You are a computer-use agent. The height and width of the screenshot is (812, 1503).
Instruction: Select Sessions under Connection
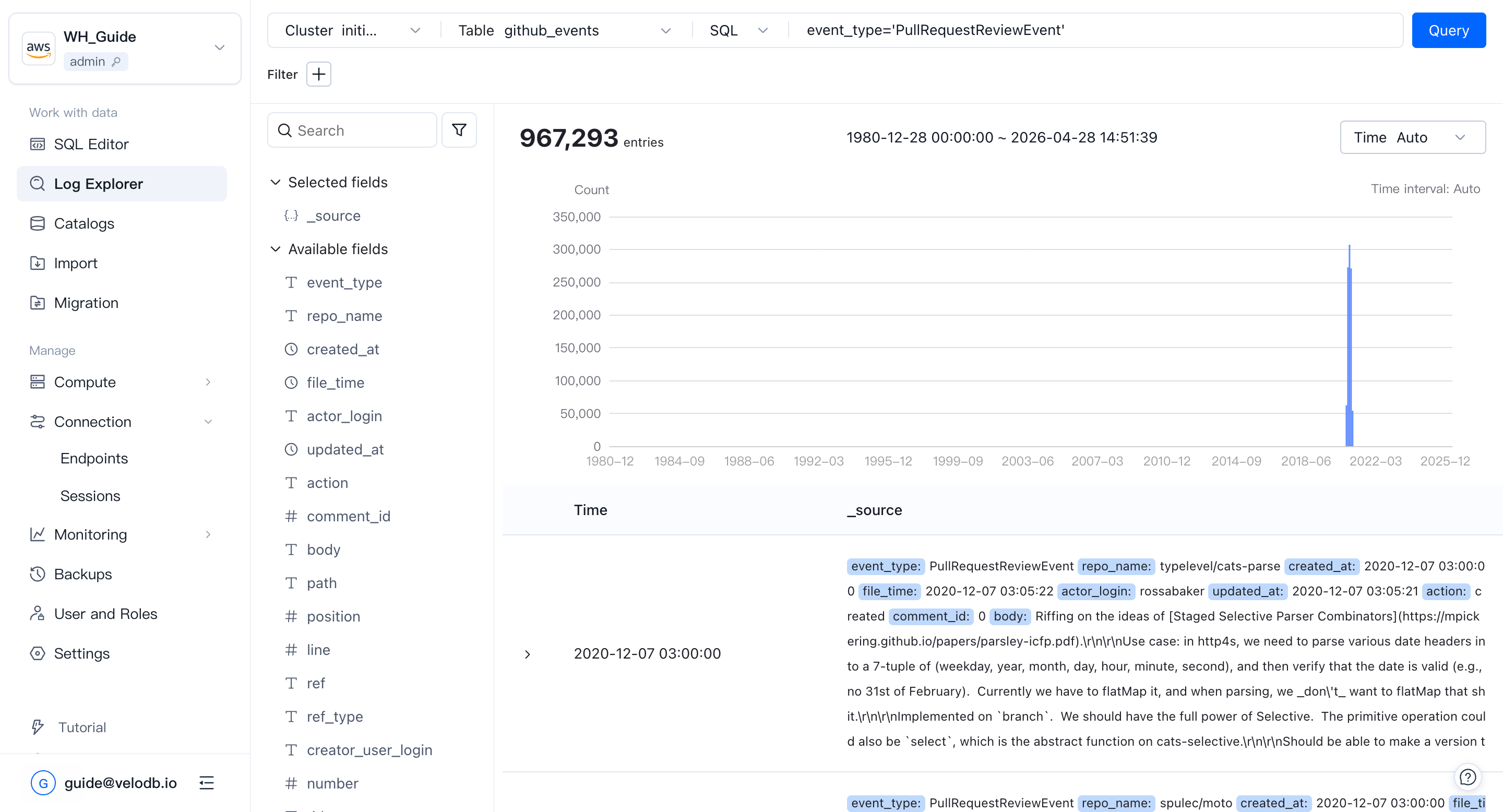click(x=90, y=495)
